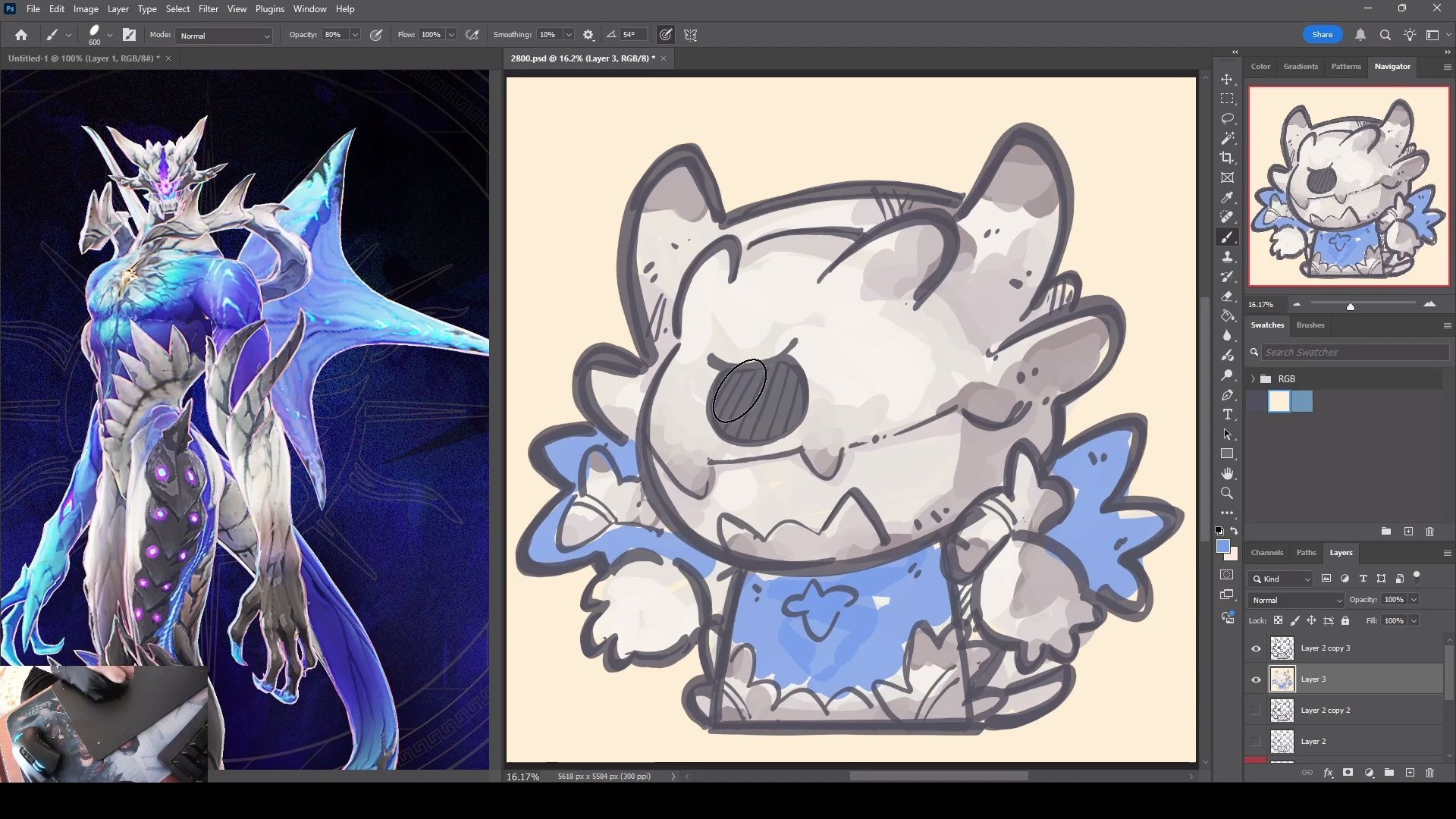Image resolution: width=1456 pixels, height=819 pixels.
Task: Select the Spot Healing Brush tool
Action: tap(1227, 218)
